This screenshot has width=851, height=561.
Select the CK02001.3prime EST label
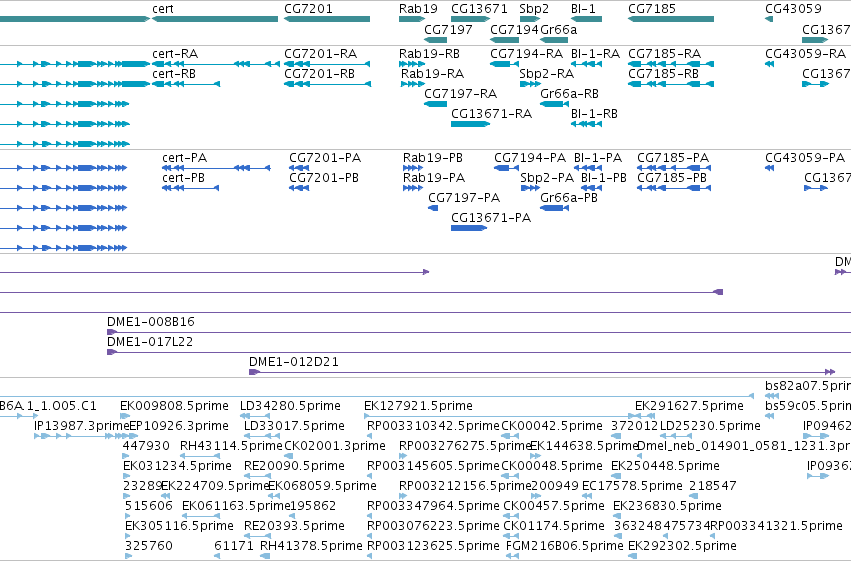pos(335,446)
